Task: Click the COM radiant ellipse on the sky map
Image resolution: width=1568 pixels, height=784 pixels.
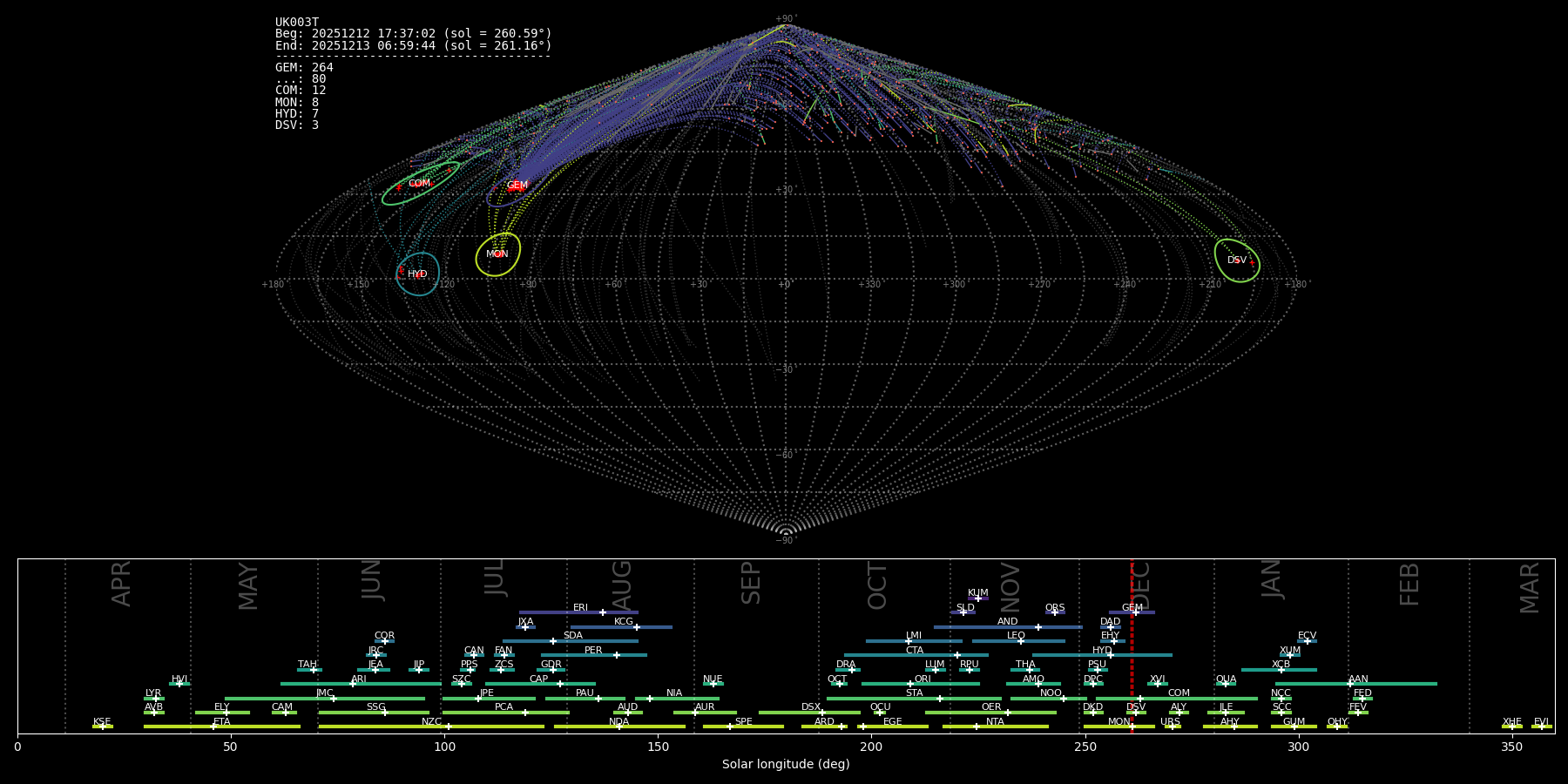Action: coord(420,184)
